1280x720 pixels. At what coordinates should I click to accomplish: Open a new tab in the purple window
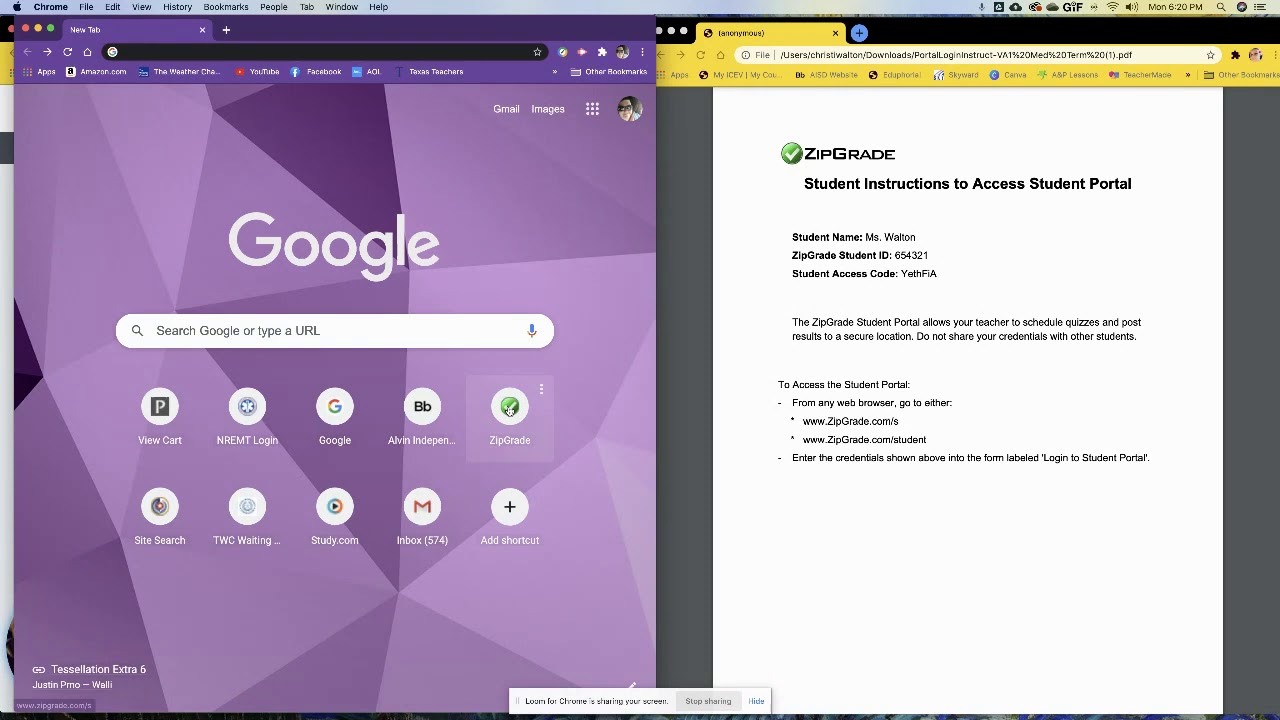click(226, 30)
